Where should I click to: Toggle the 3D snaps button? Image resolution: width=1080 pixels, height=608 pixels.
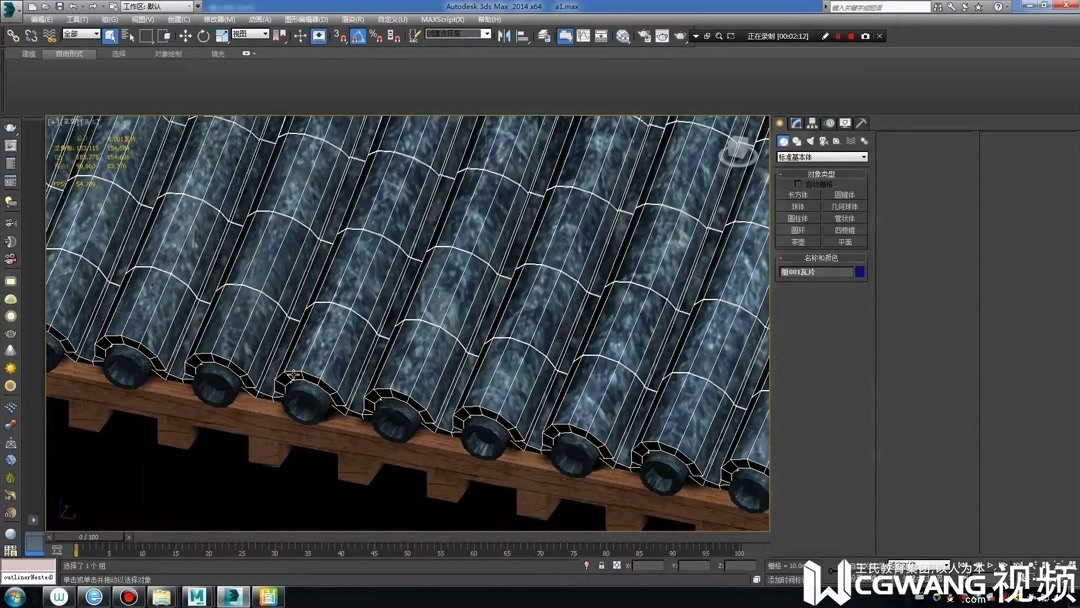(x=340, y=36)
